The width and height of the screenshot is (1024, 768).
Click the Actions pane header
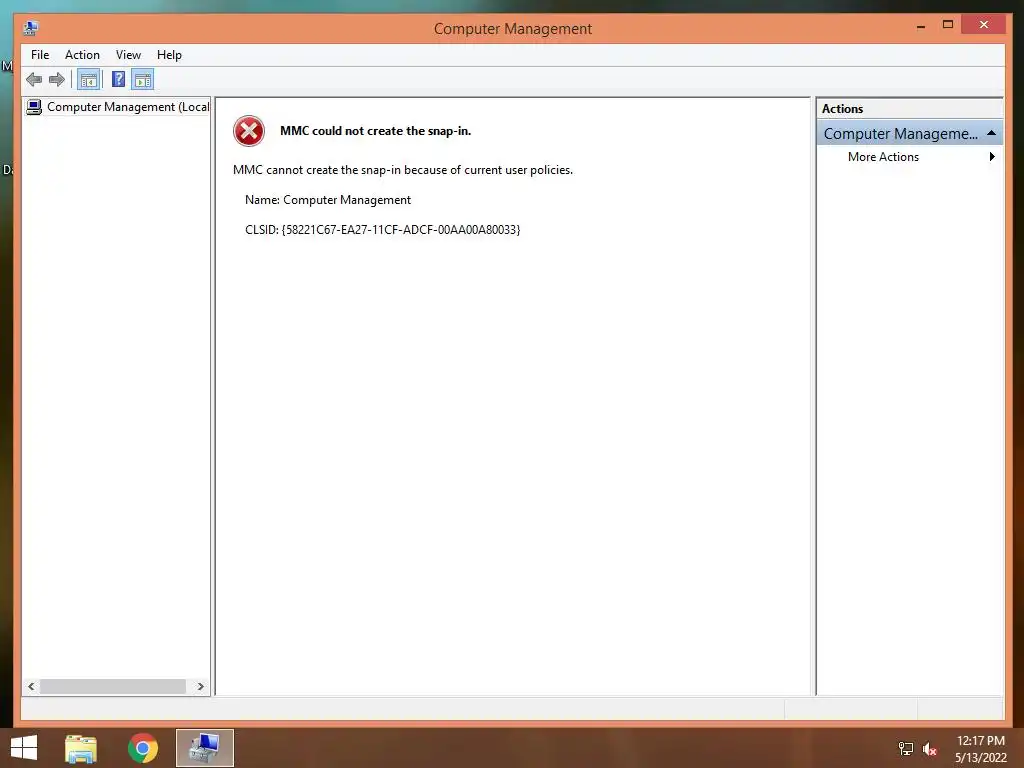909,109
